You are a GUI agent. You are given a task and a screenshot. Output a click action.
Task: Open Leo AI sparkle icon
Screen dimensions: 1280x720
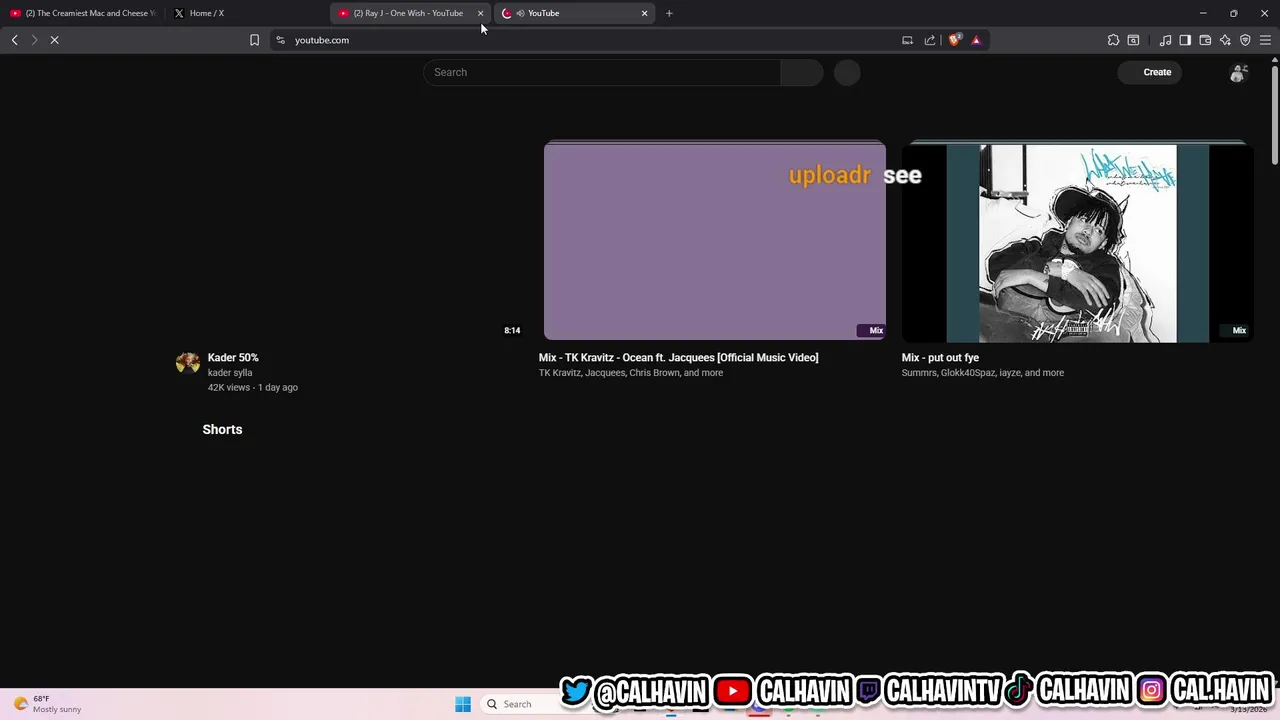(x=1225, y=40)
